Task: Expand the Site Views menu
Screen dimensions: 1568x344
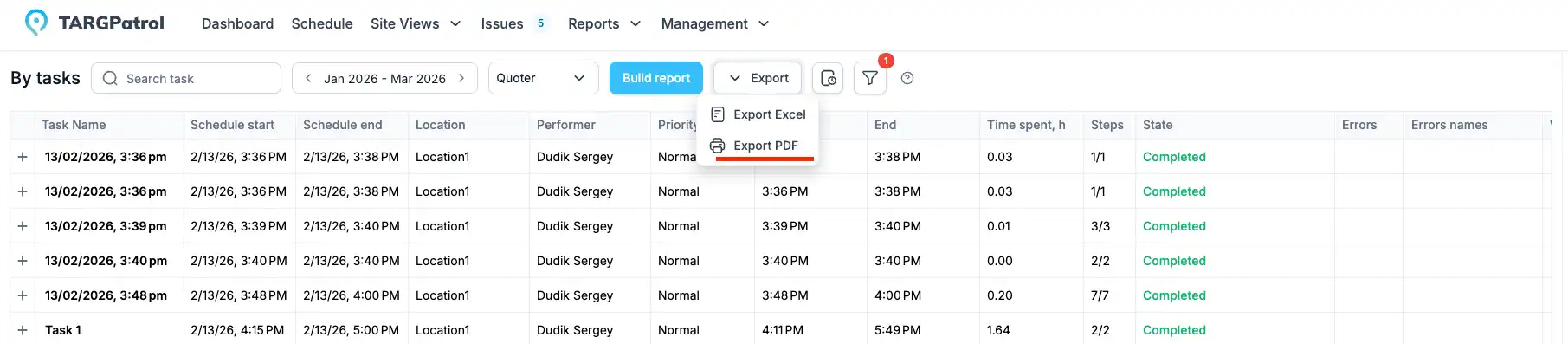Action: coord(416,23)
